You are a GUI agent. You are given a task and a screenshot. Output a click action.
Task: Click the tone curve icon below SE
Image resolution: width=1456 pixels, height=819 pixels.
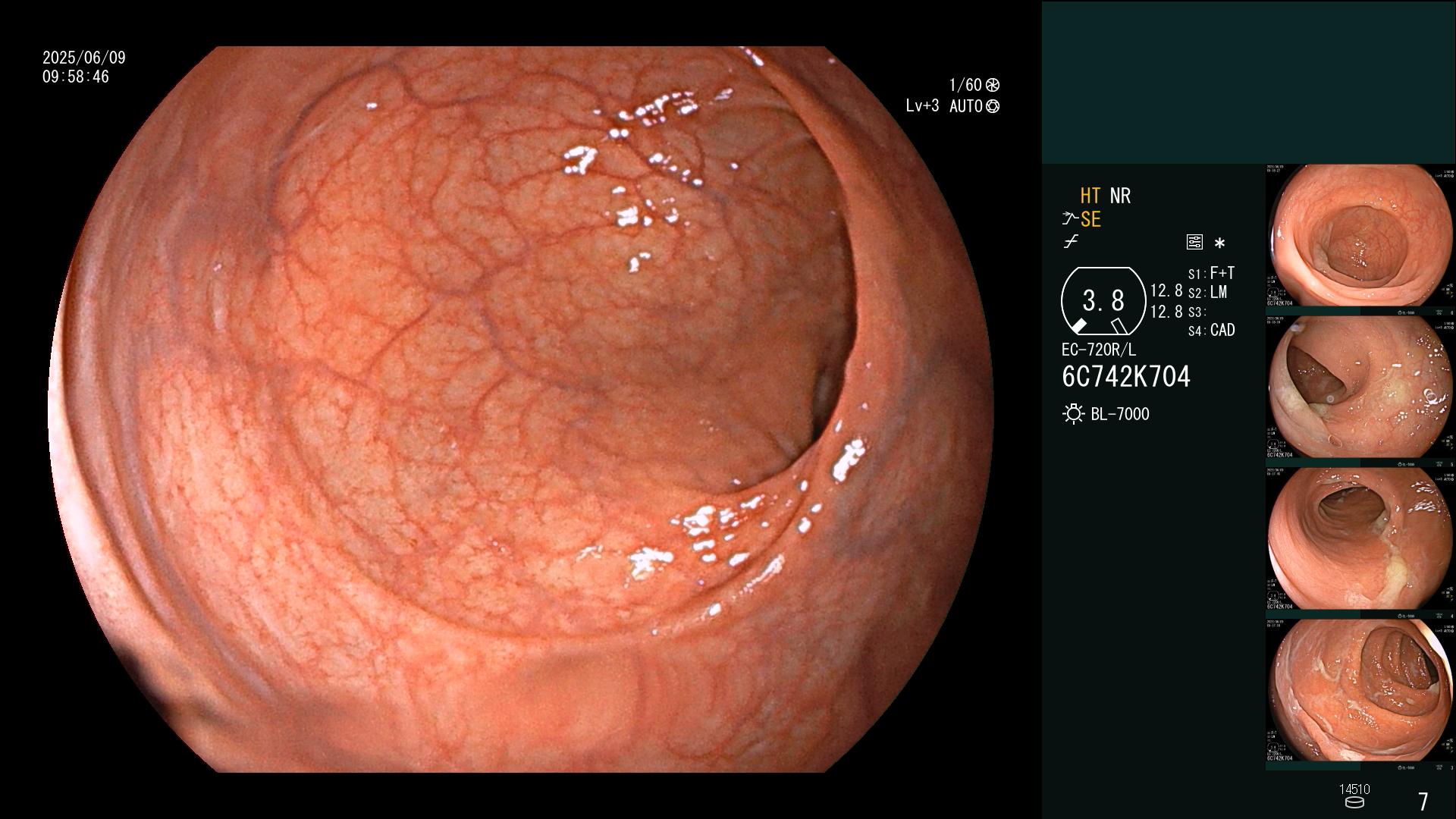(1071, 242)
